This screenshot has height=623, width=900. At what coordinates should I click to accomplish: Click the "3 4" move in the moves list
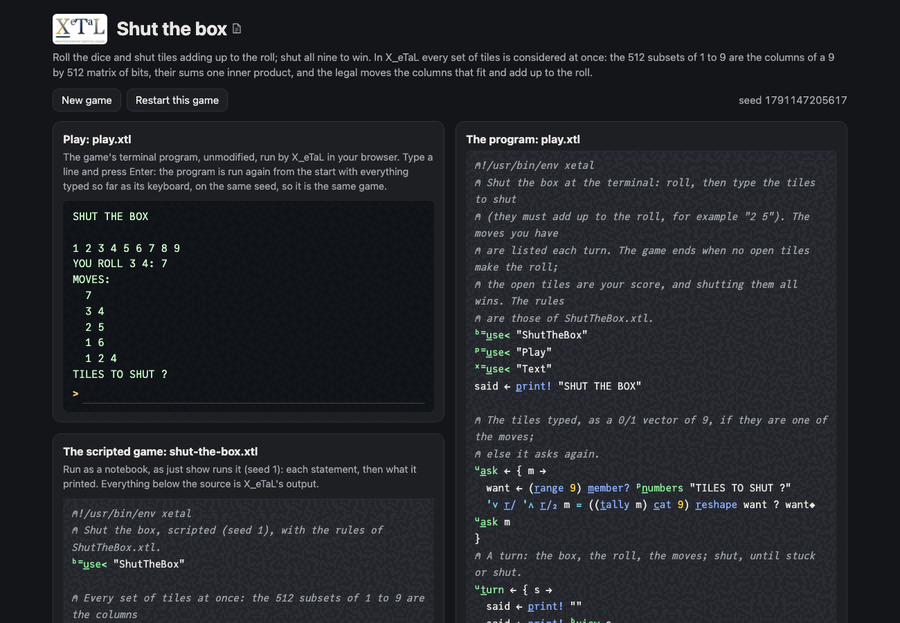click(95, 311)
